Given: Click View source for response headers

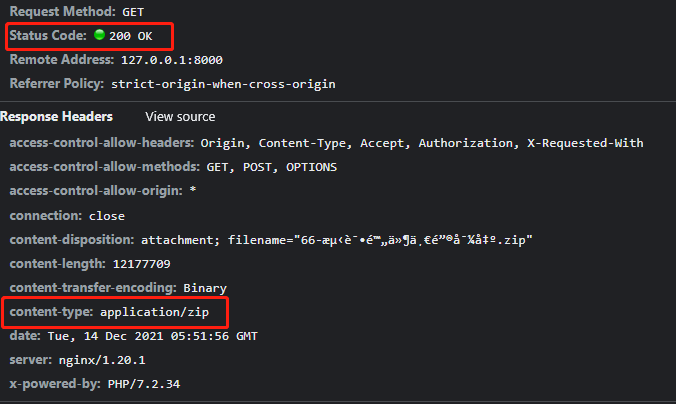Looking at the screenshot, I should (x=180, y=117).
